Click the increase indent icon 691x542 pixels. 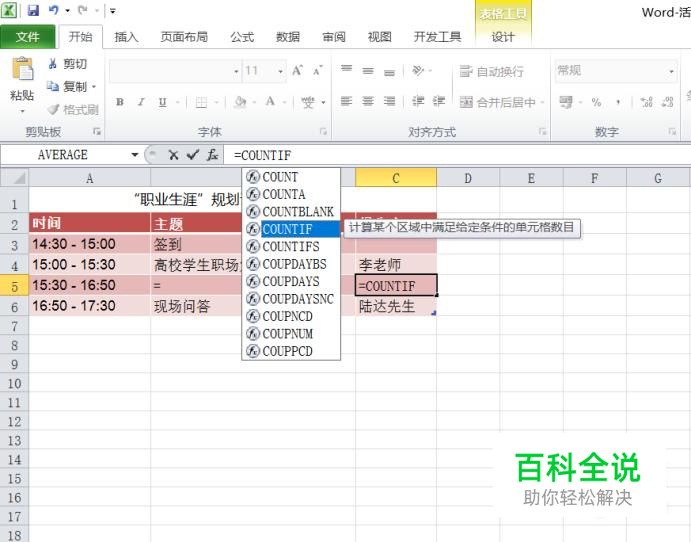tap(439, 102)
